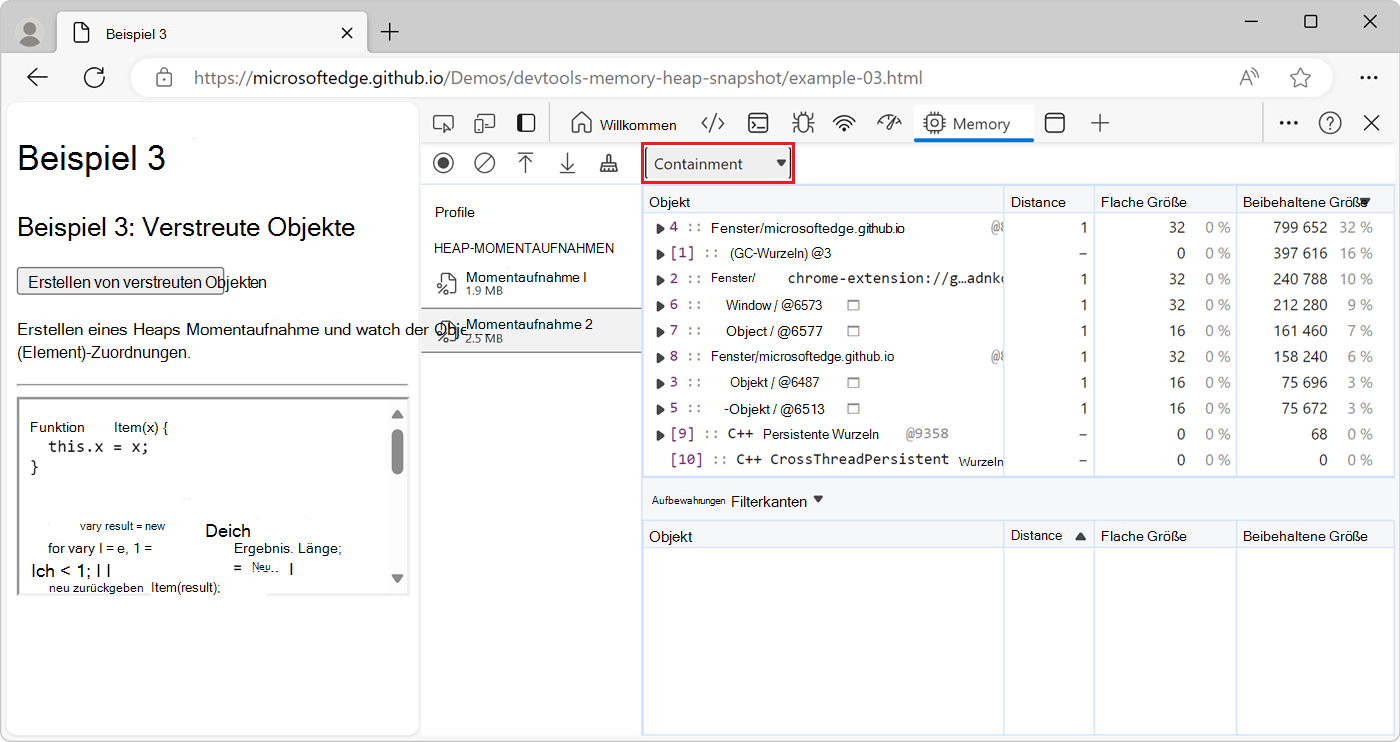Click the save profile download arrow icon

[567, 163]
